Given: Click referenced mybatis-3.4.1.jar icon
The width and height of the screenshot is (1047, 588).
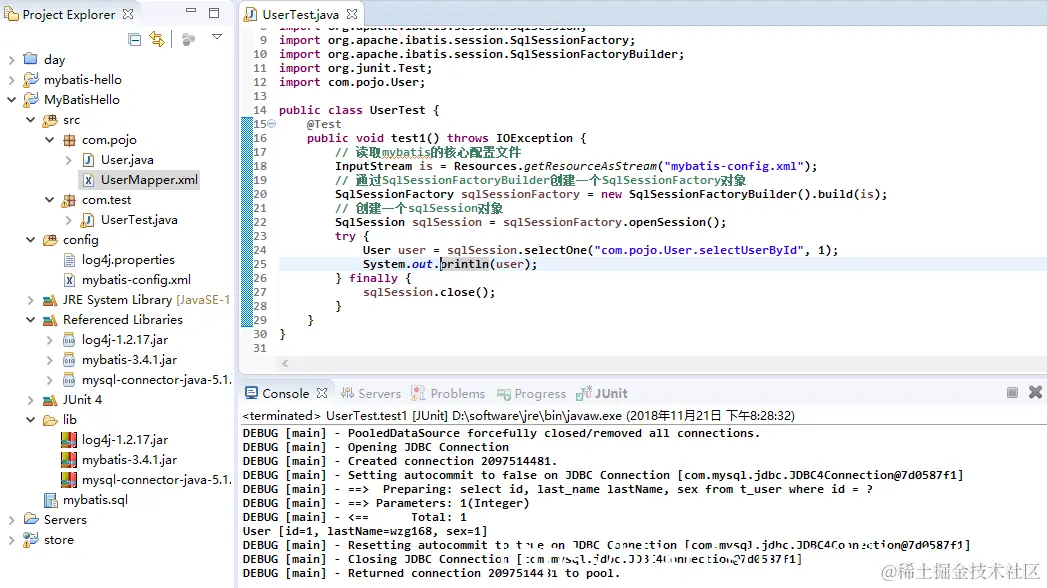Looking at the screenshot, I should coord(69,360).
